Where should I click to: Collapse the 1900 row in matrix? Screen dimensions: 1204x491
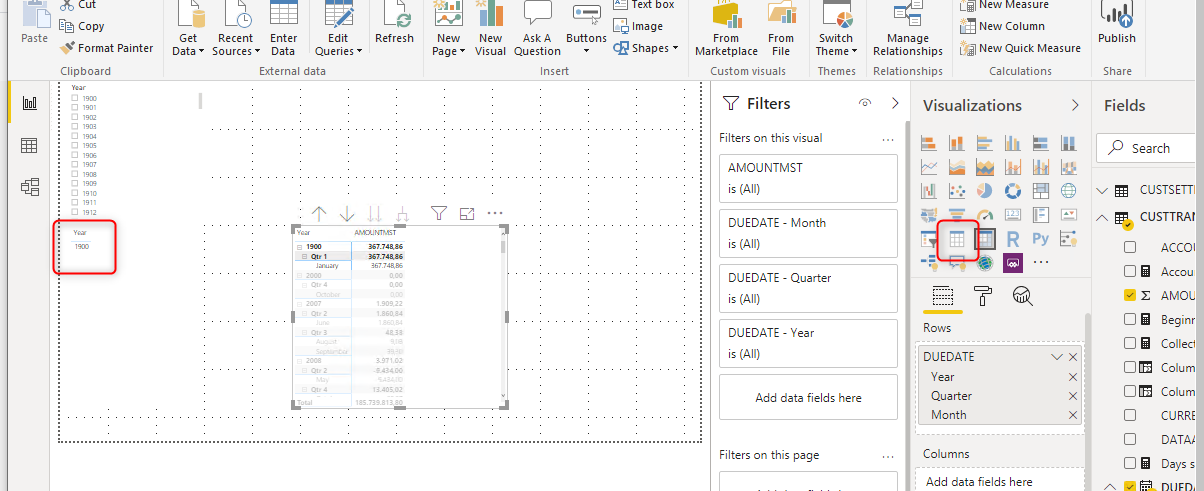click(x=299, y=246)
